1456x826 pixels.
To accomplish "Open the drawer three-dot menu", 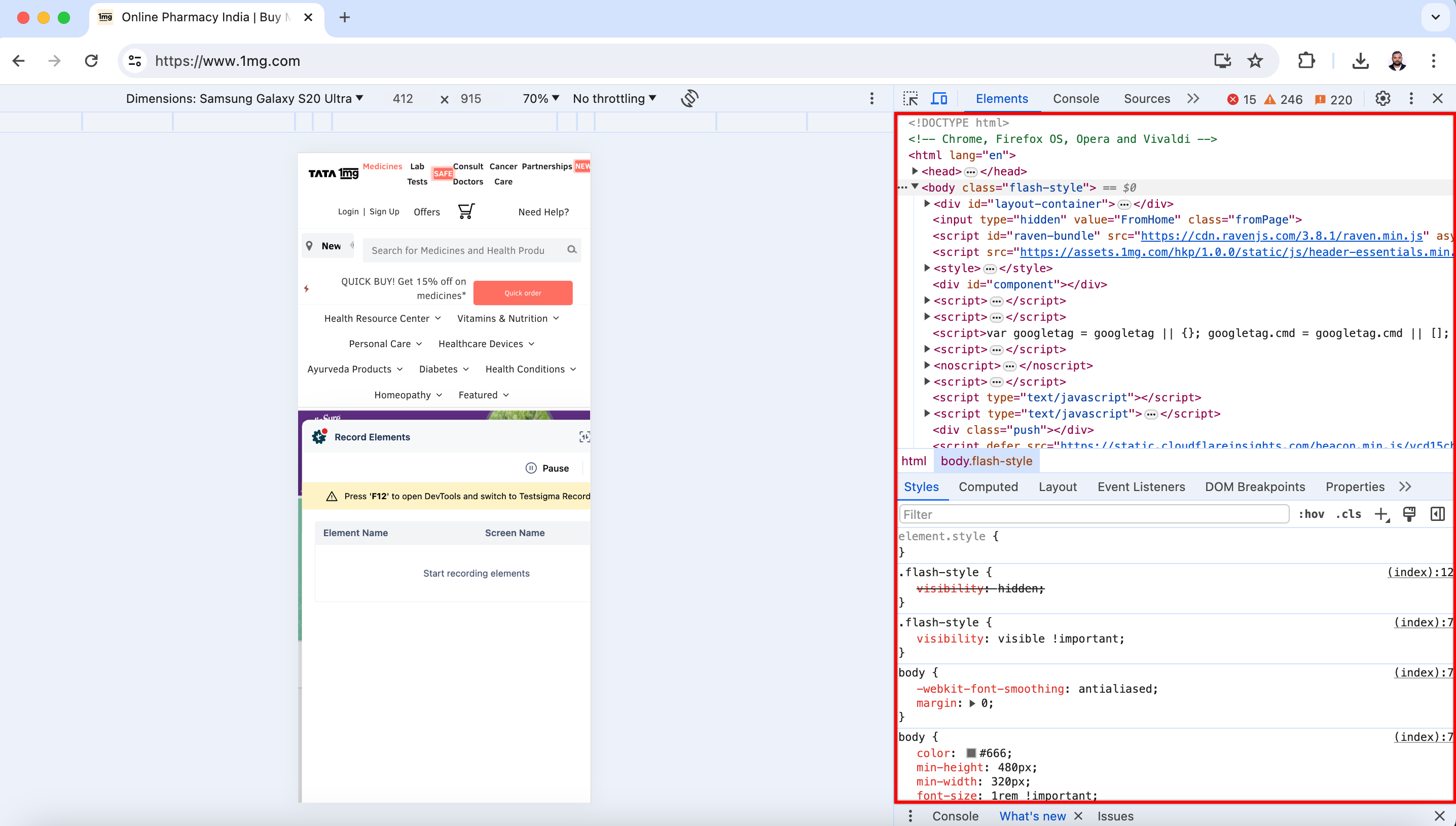I will point(910,816).
